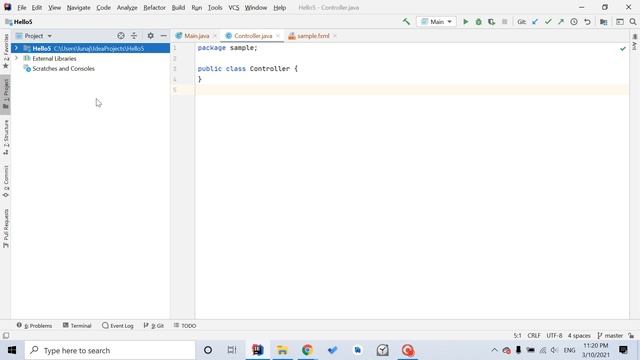Open the File menu

tap(22, 8)
